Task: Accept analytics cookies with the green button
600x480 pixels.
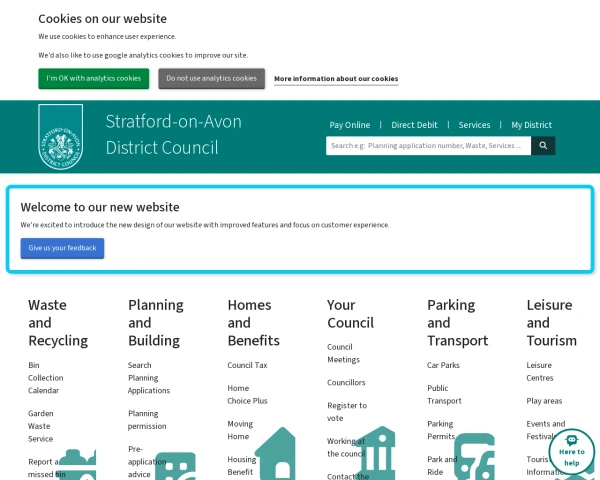Action: coord(94,78)
